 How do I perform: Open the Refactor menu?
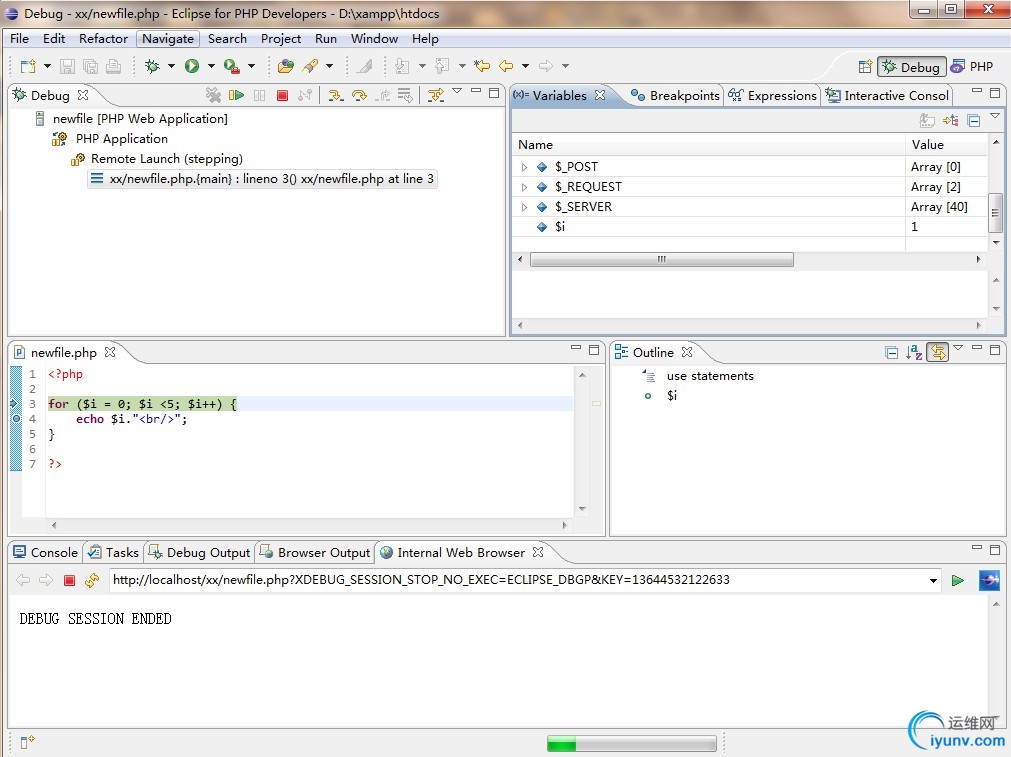point(103,39)
